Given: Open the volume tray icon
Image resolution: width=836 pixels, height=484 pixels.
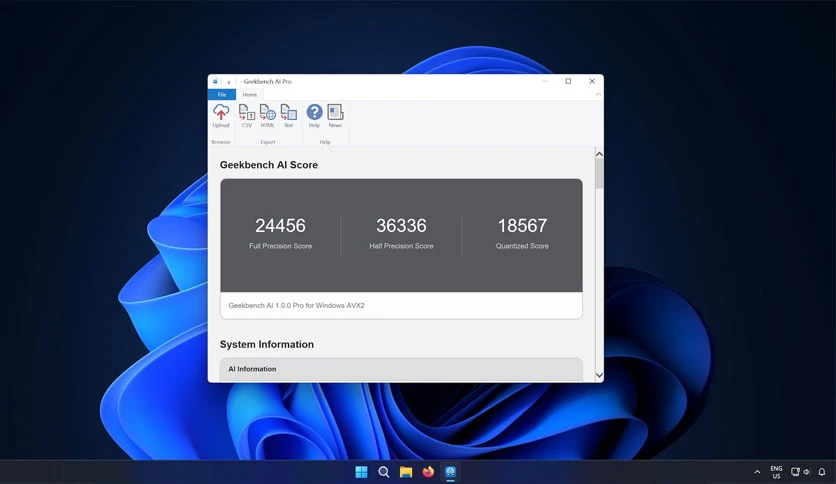Looking at the screenshot, I should point(807,472).
